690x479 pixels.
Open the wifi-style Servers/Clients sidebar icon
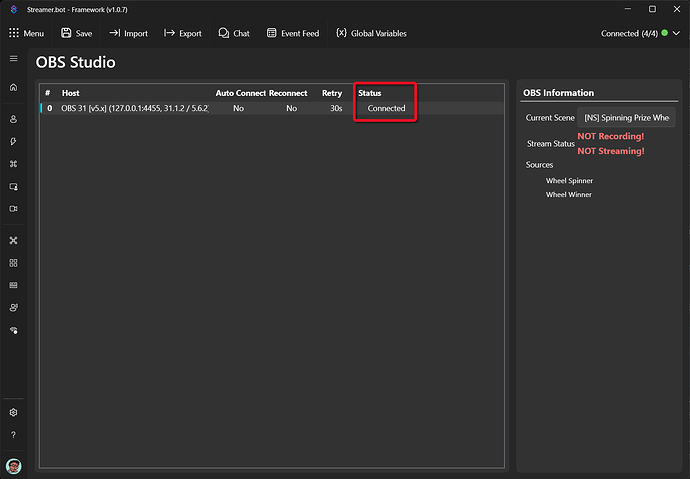14,330
